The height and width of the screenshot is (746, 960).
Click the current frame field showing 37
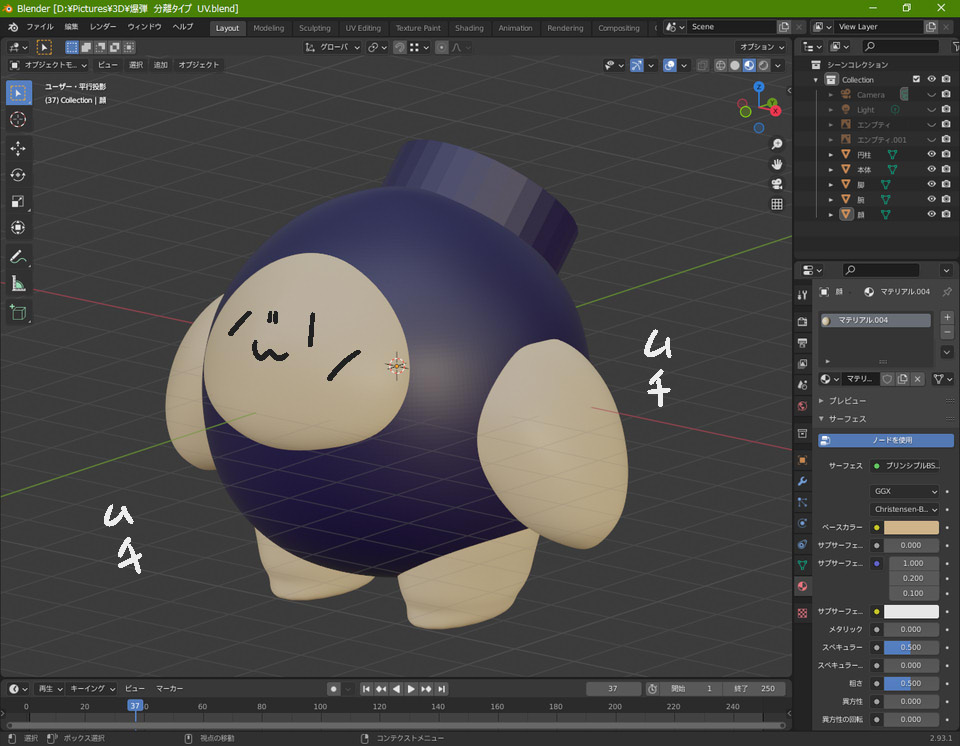(x=613, y=689)
